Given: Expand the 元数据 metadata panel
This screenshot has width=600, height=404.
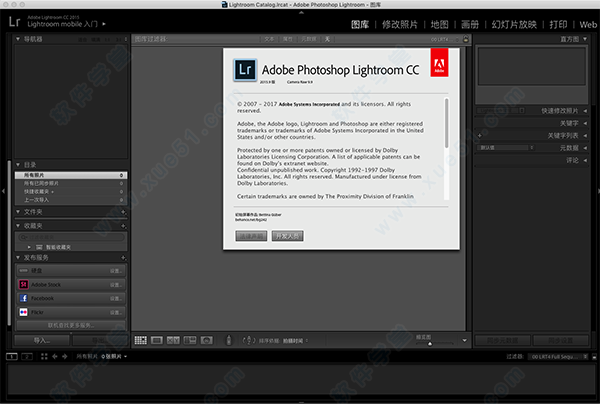Looking at the screenshot, I should tap(585, 148).
